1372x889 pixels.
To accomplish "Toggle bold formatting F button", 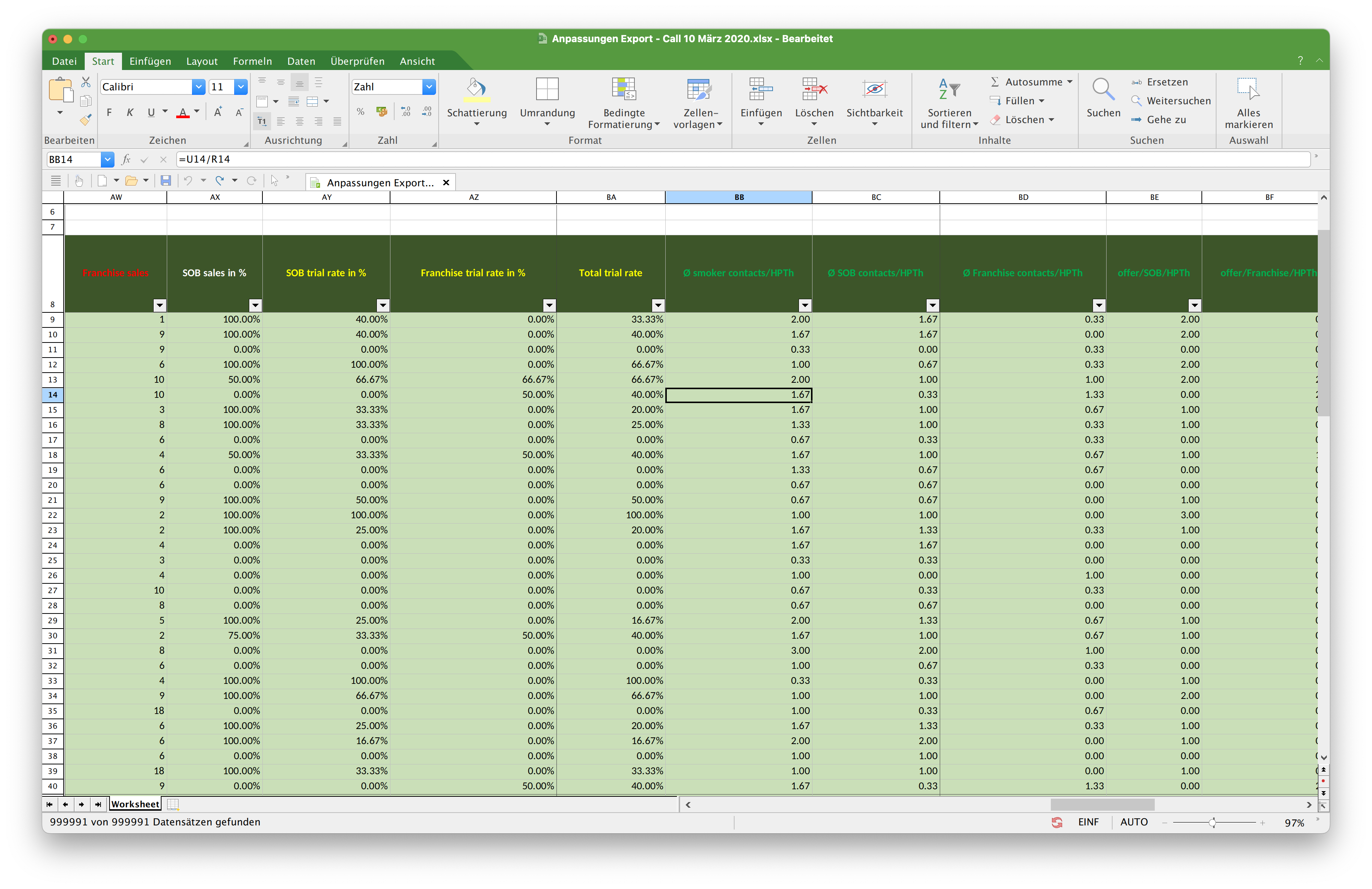I will tap(109, 113).
